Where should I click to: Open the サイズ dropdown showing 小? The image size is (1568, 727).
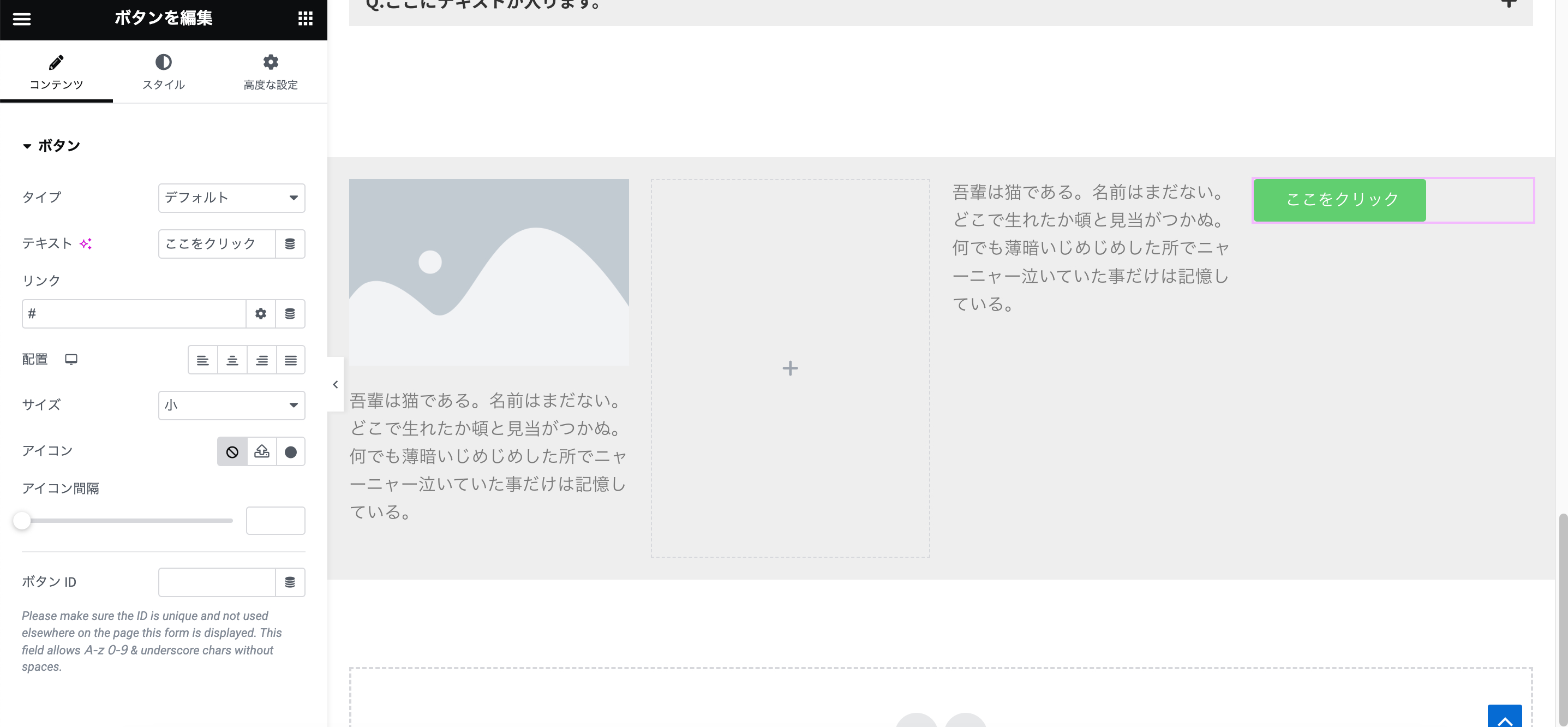(x=231, y=405)
